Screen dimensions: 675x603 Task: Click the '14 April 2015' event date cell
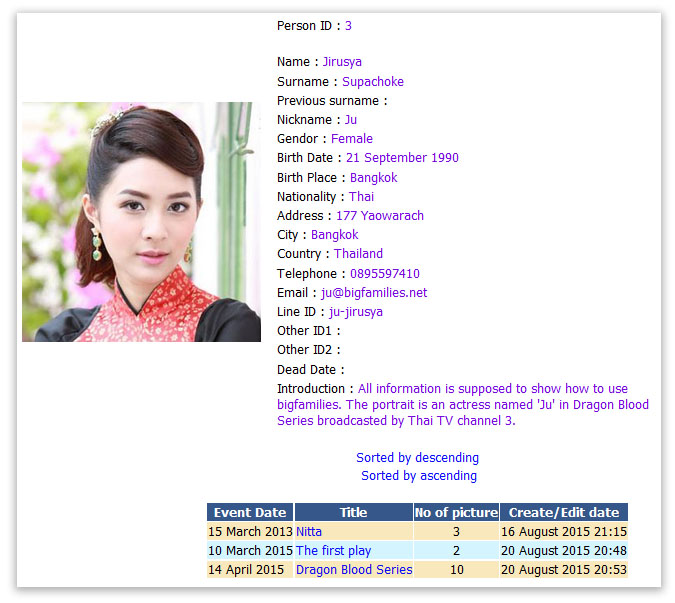250,569
